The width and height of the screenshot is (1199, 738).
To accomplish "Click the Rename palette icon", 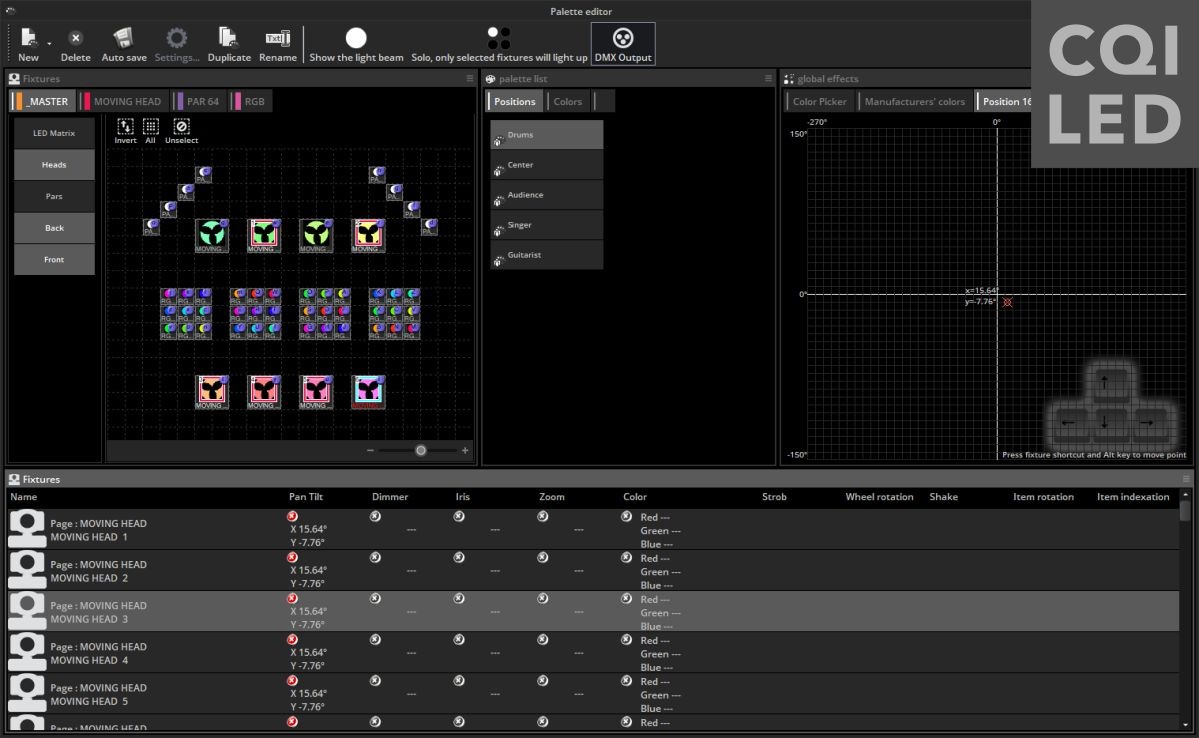I will 277,39.
